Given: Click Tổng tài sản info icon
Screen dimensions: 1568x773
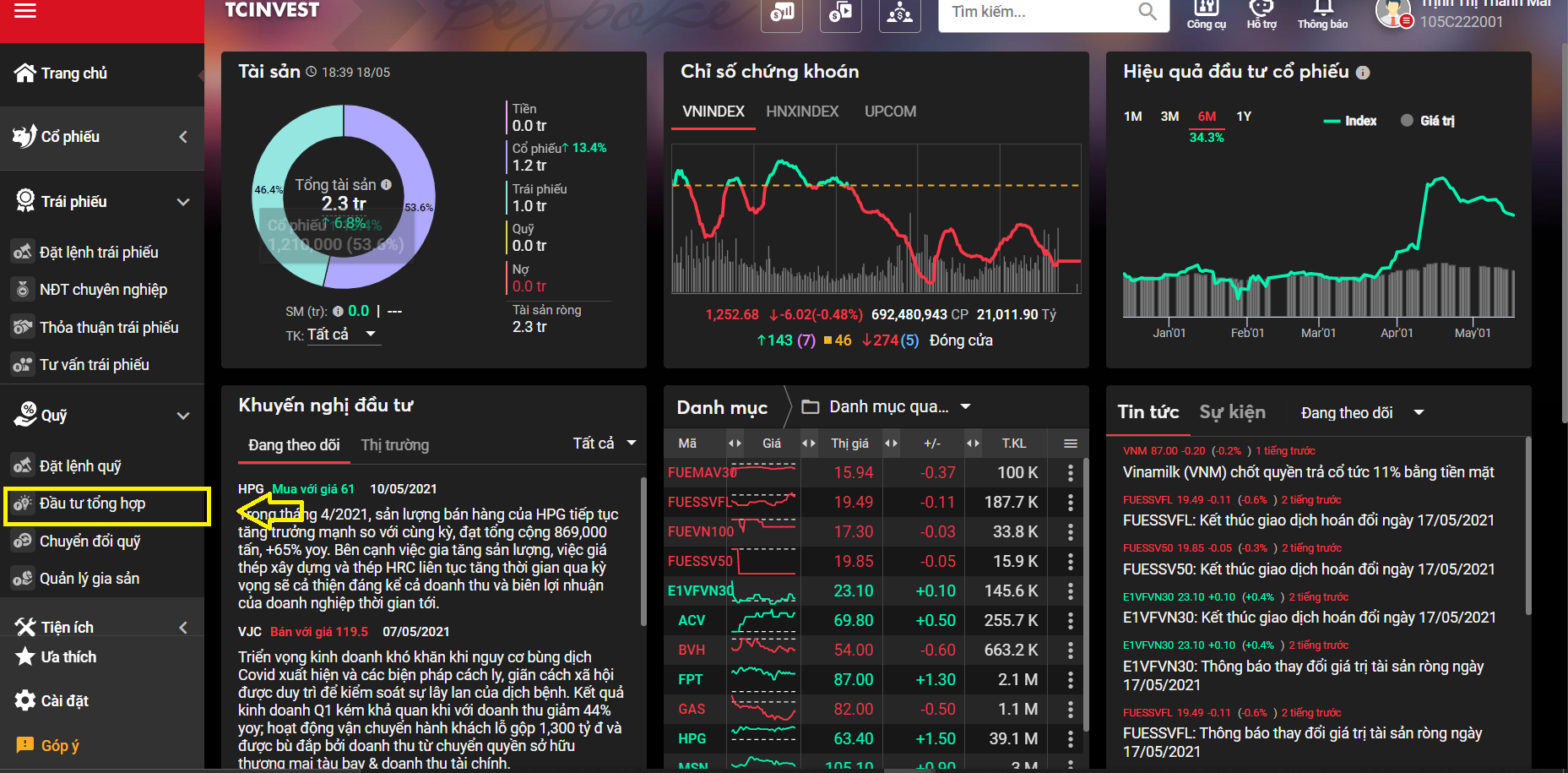Looking at the screenshot, I should pos(386,184).
